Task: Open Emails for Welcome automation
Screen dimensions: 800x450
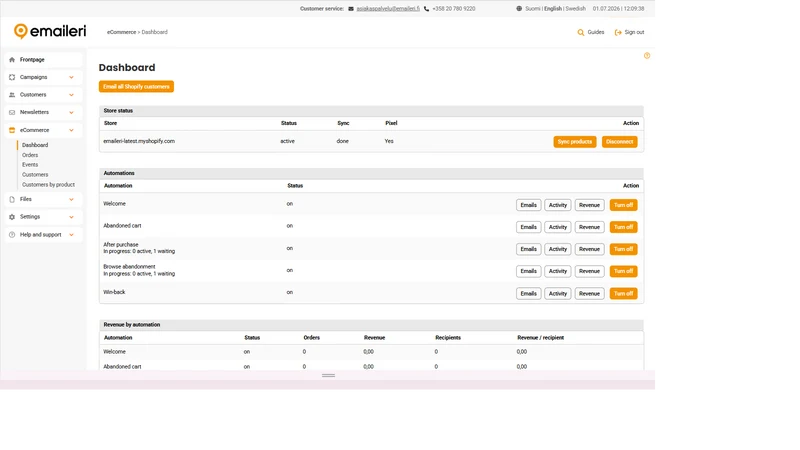Action: tap(528, 205)
